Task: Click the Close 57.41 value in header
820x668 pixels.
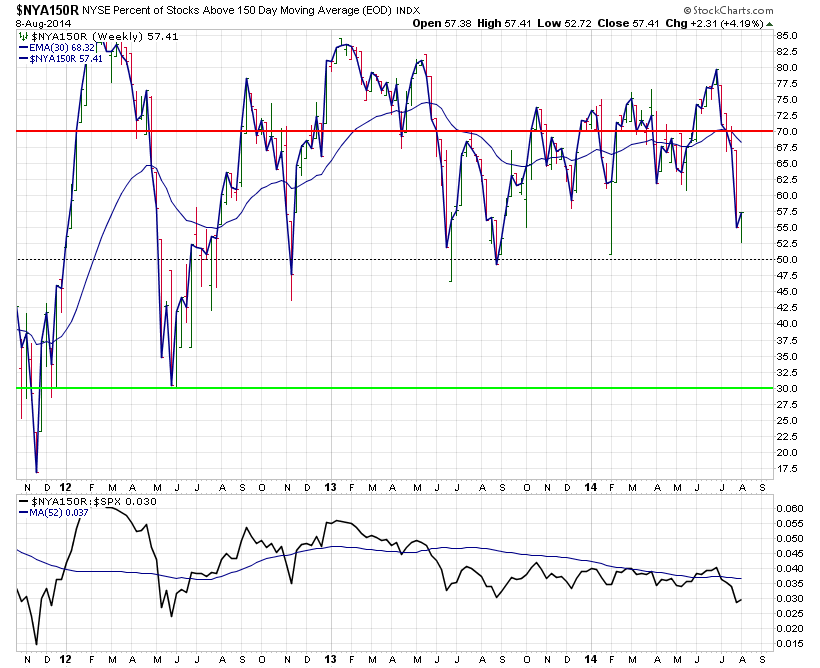Action: coord(628,24)
